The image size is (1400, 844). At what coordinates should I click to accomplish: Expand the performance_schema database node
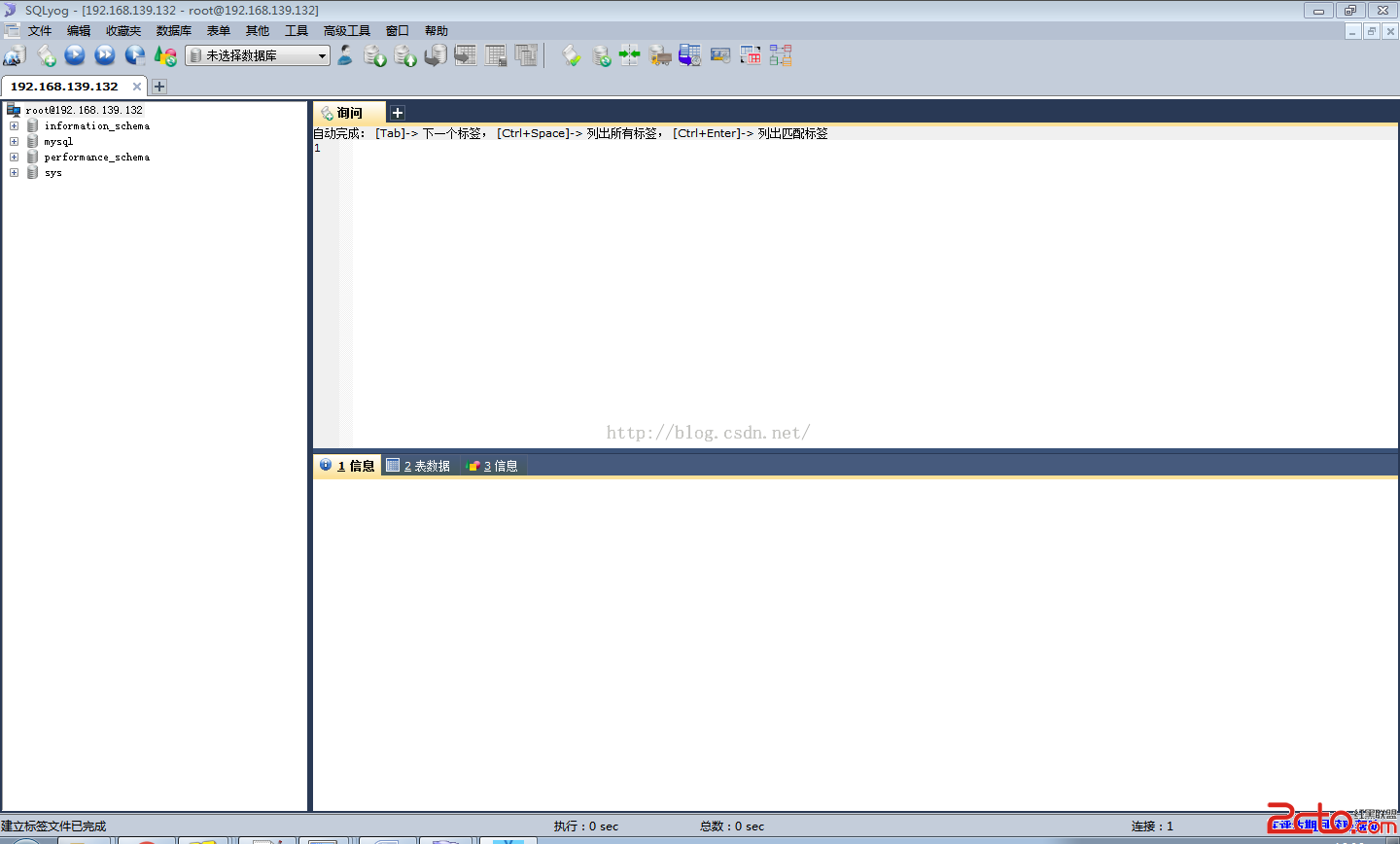[x=14, y=157]
